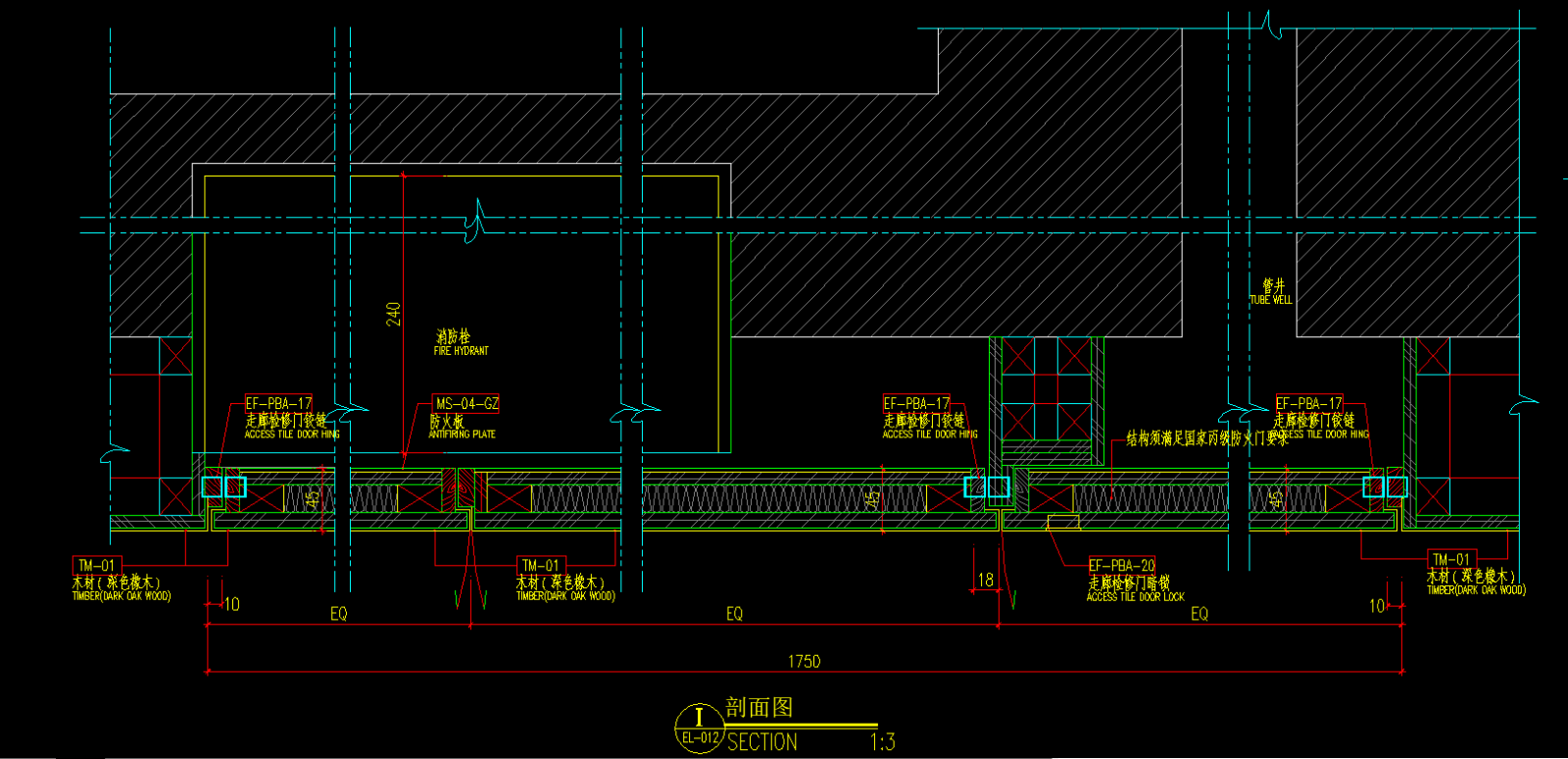Click the EF-PBA-20 tag
The width and height of the screenshot is (1568, 759).
coord(1122,565)
